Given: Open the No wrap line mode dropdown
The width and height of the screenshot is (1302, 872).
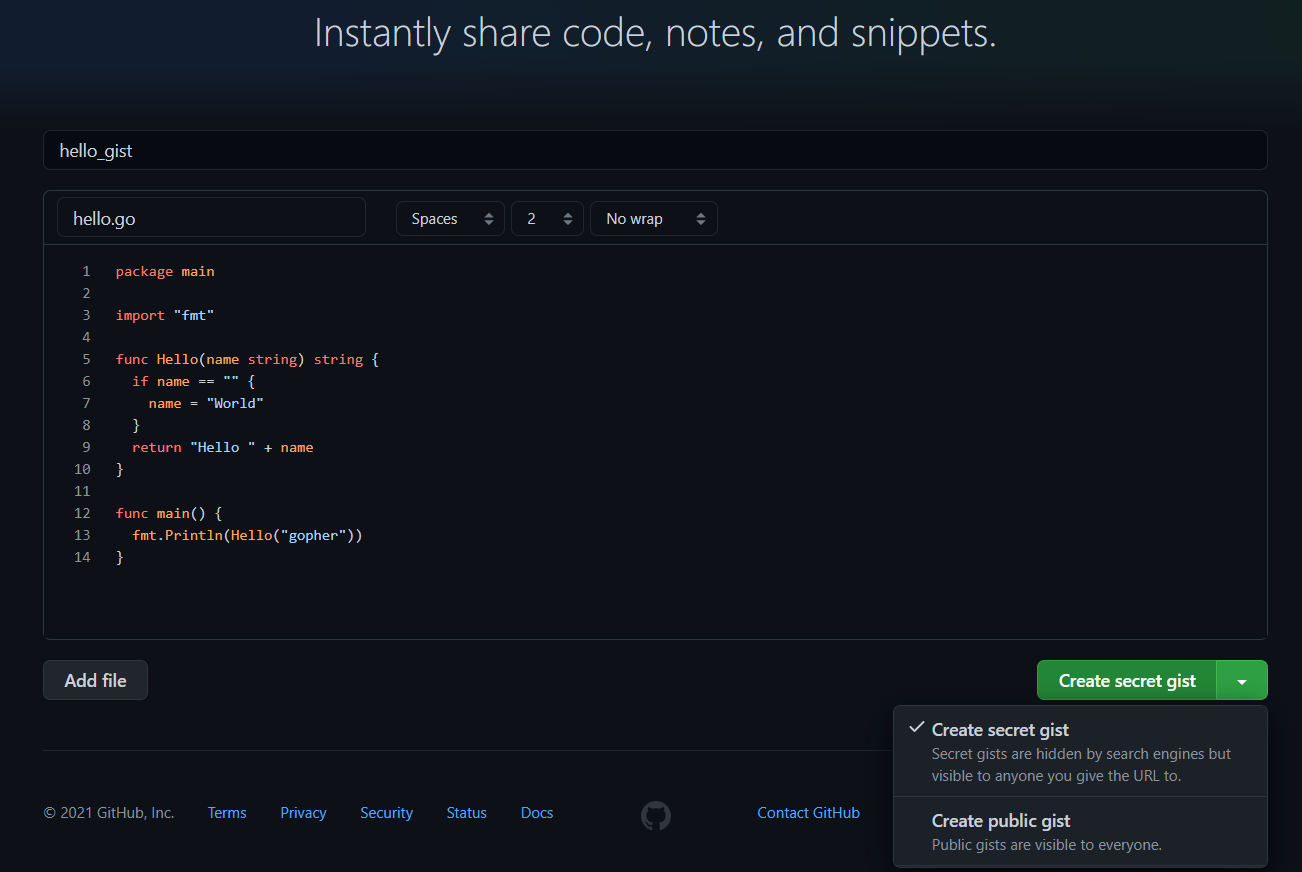Looking at the screenshot, I should click(x=654, y=219).
